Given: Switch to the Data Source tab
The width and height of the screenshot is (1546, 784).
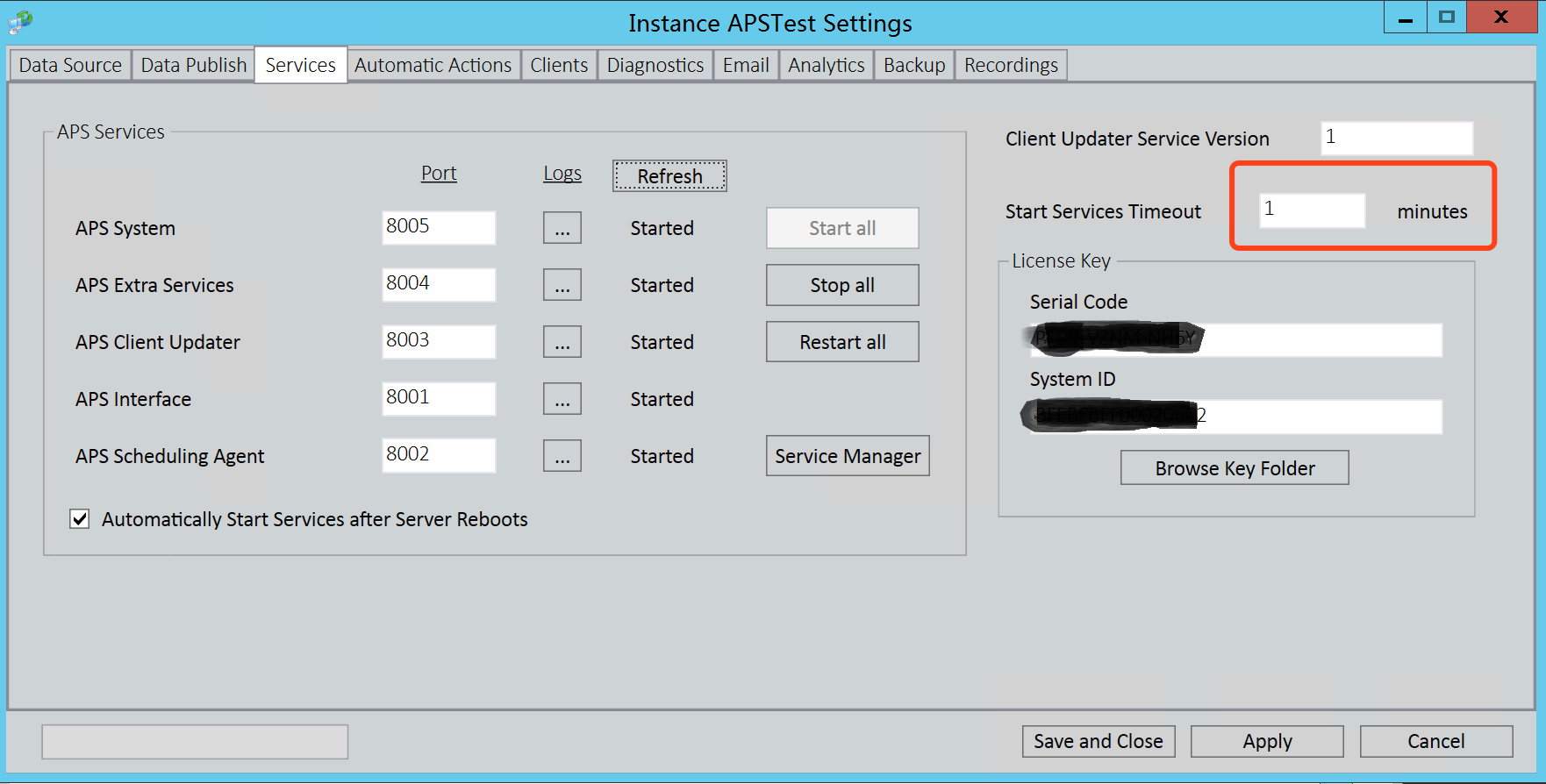Looking at the screenshot, I should (x=70, y=66).
